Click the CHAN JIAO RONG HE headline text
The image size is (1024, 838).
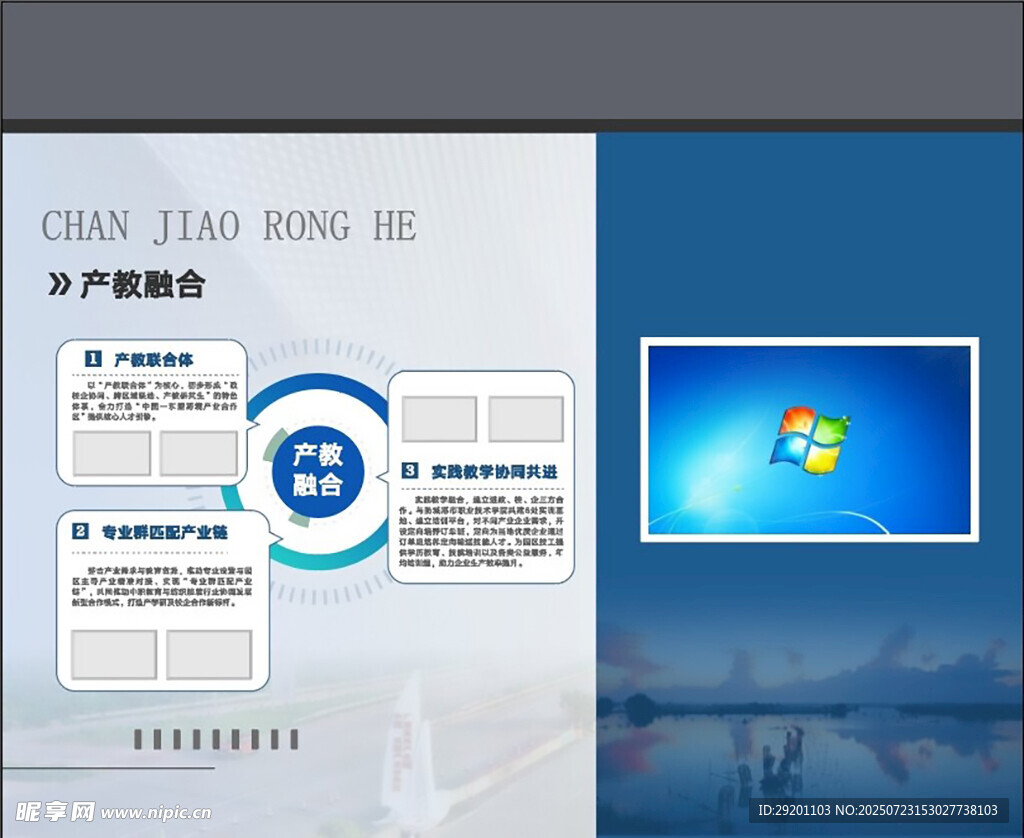coord(229,227)
